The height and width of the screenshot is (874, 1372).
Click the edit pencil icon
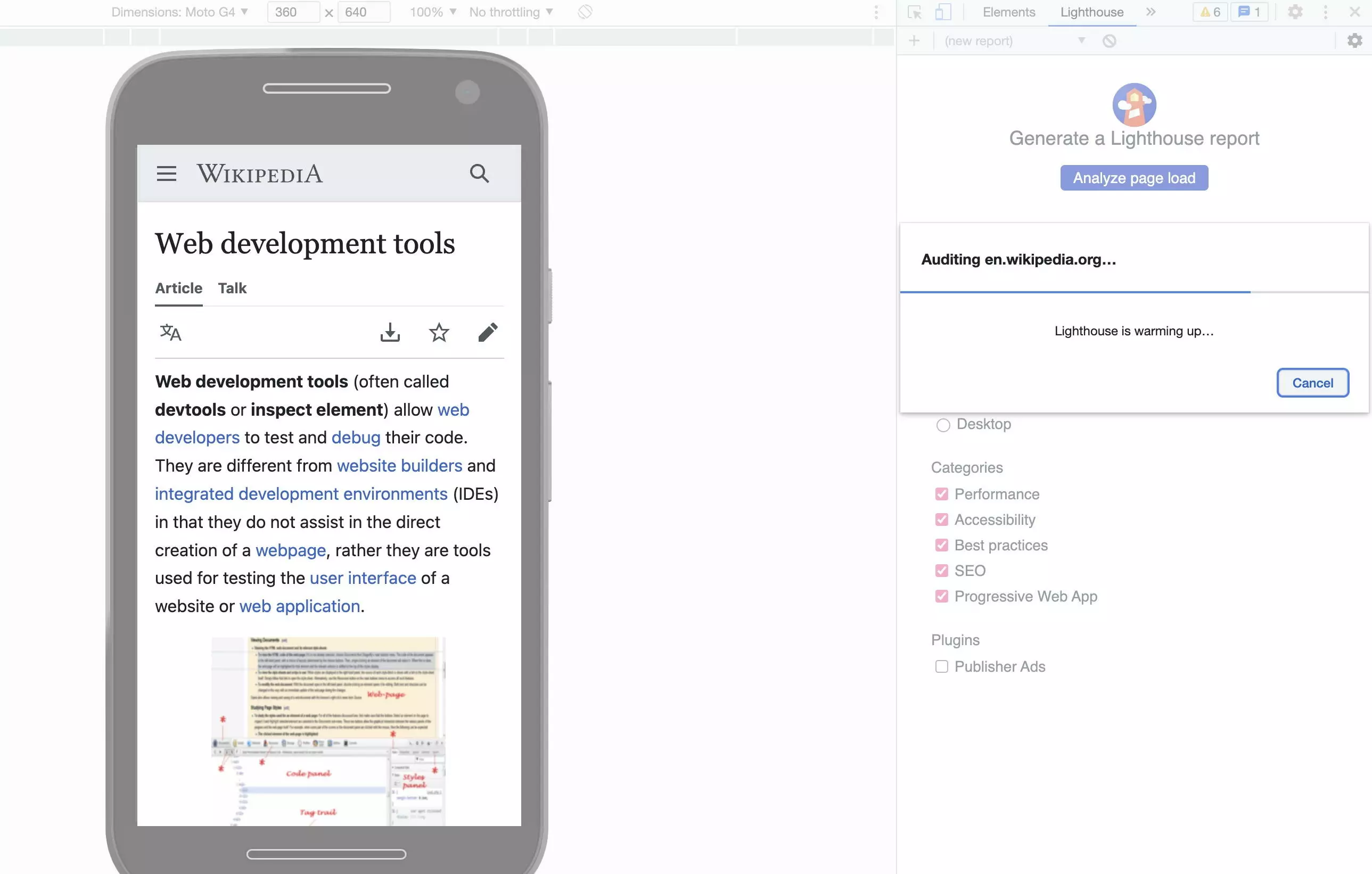(x=488, y=333)
